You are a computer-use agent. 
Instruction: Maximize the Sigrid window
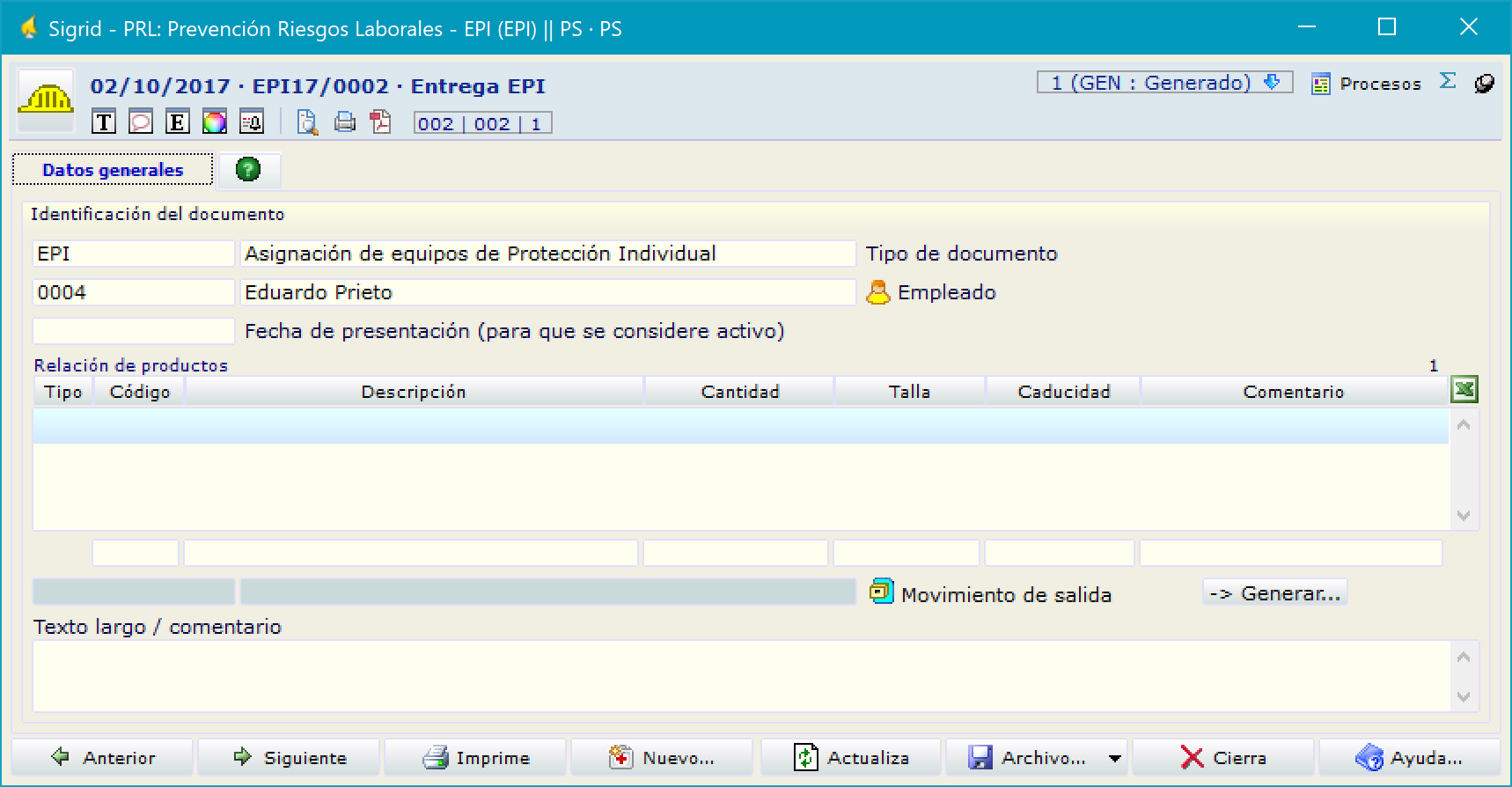1387,27
